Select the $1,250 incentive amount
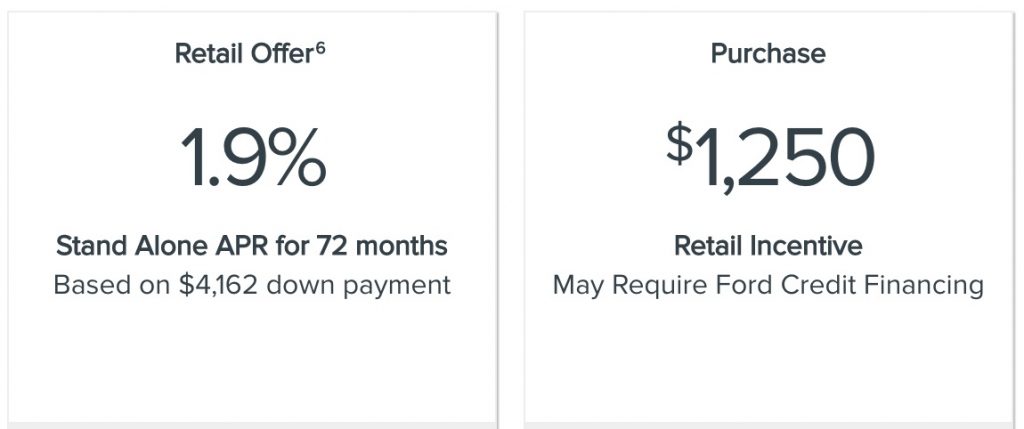 click(770, 157)
